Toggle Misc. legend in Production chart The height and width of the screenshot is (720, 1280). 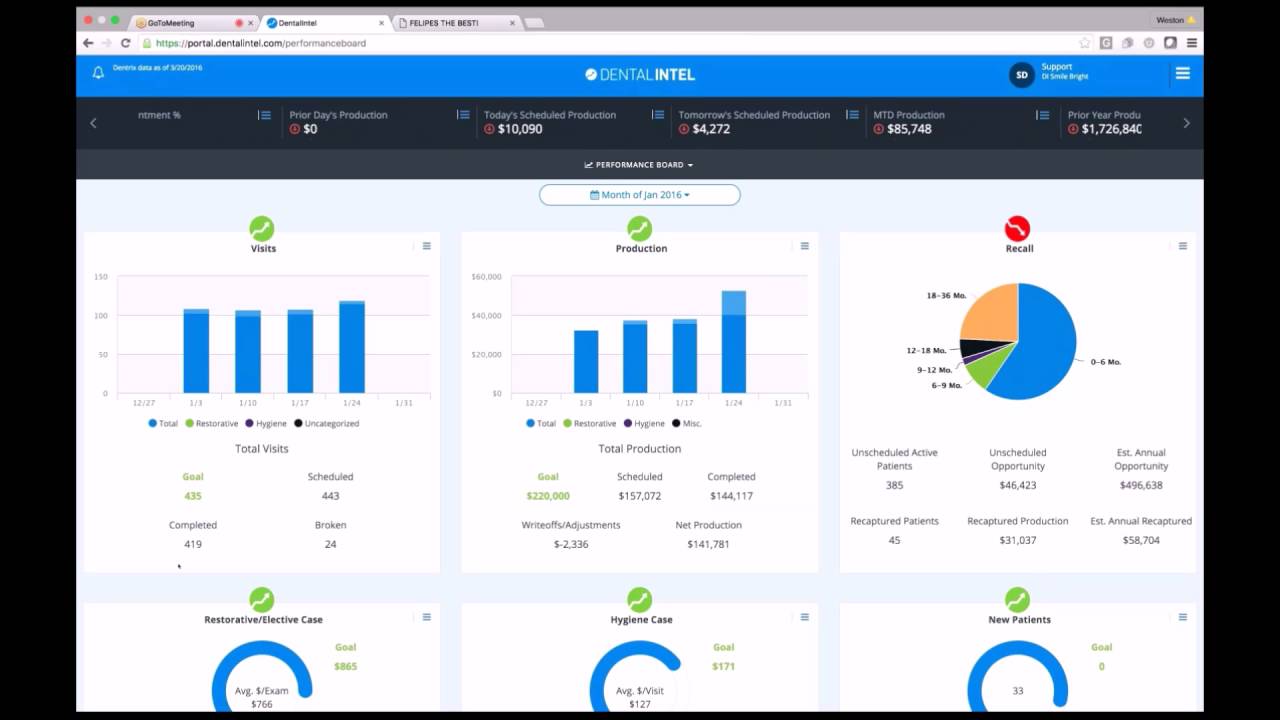687,423
